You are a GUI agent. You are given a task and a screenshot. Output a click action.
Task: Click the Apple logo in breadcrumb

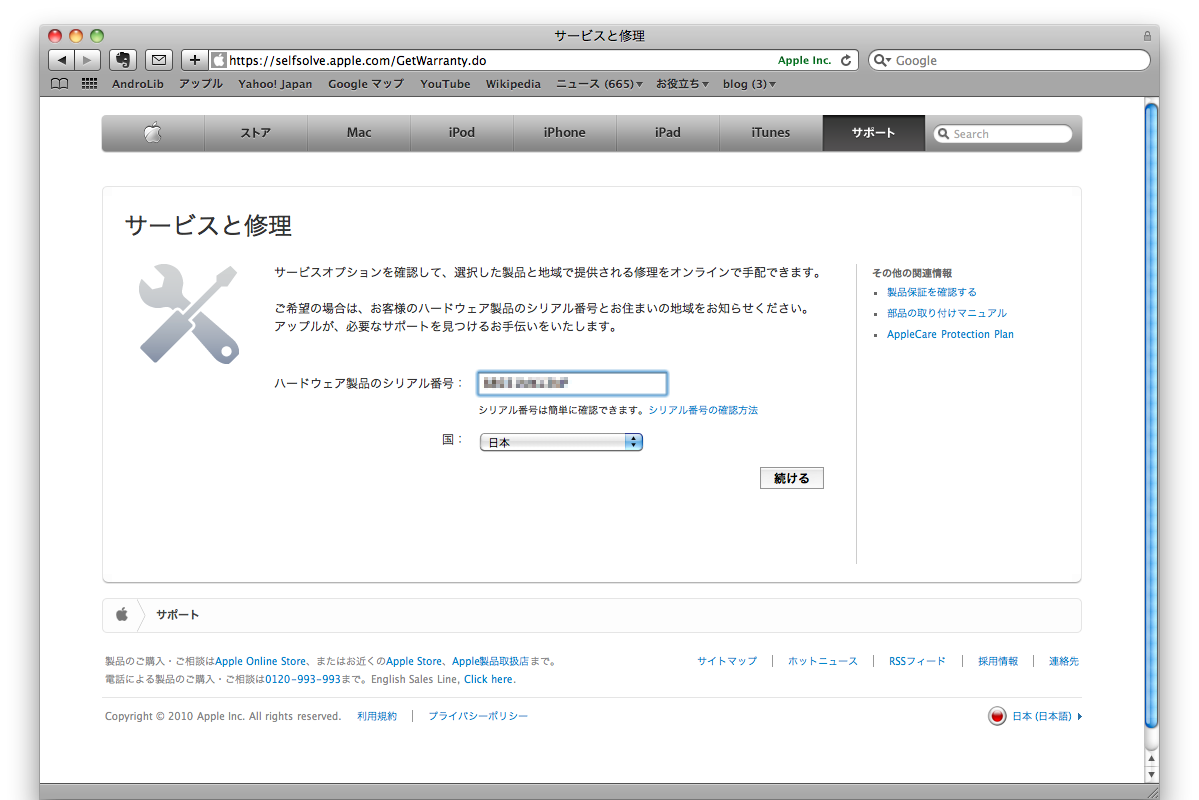(122, 615)
